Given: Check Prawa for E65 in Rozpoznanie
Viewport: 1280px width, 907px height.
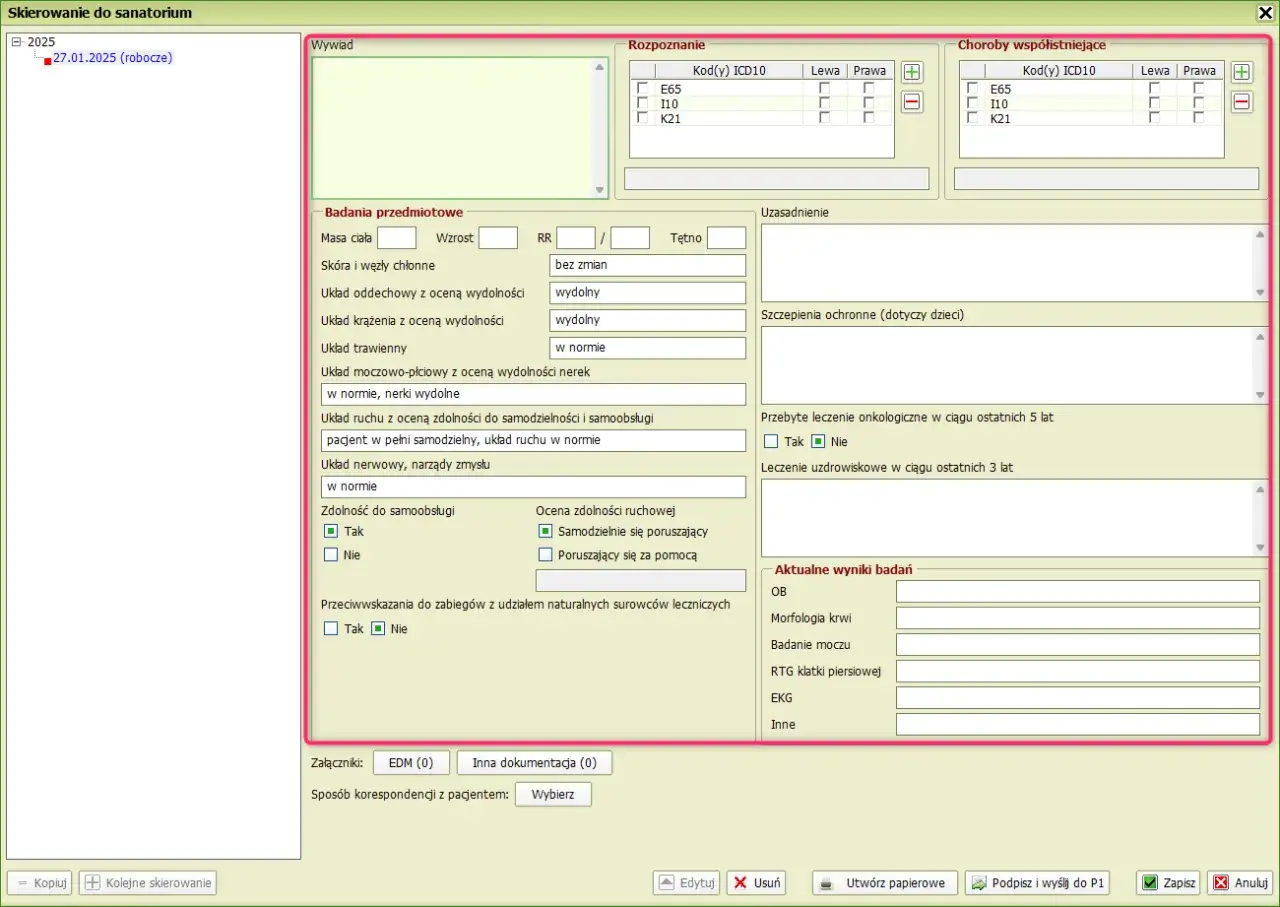Looking at the screenshot, I should [x=869, y=88].
